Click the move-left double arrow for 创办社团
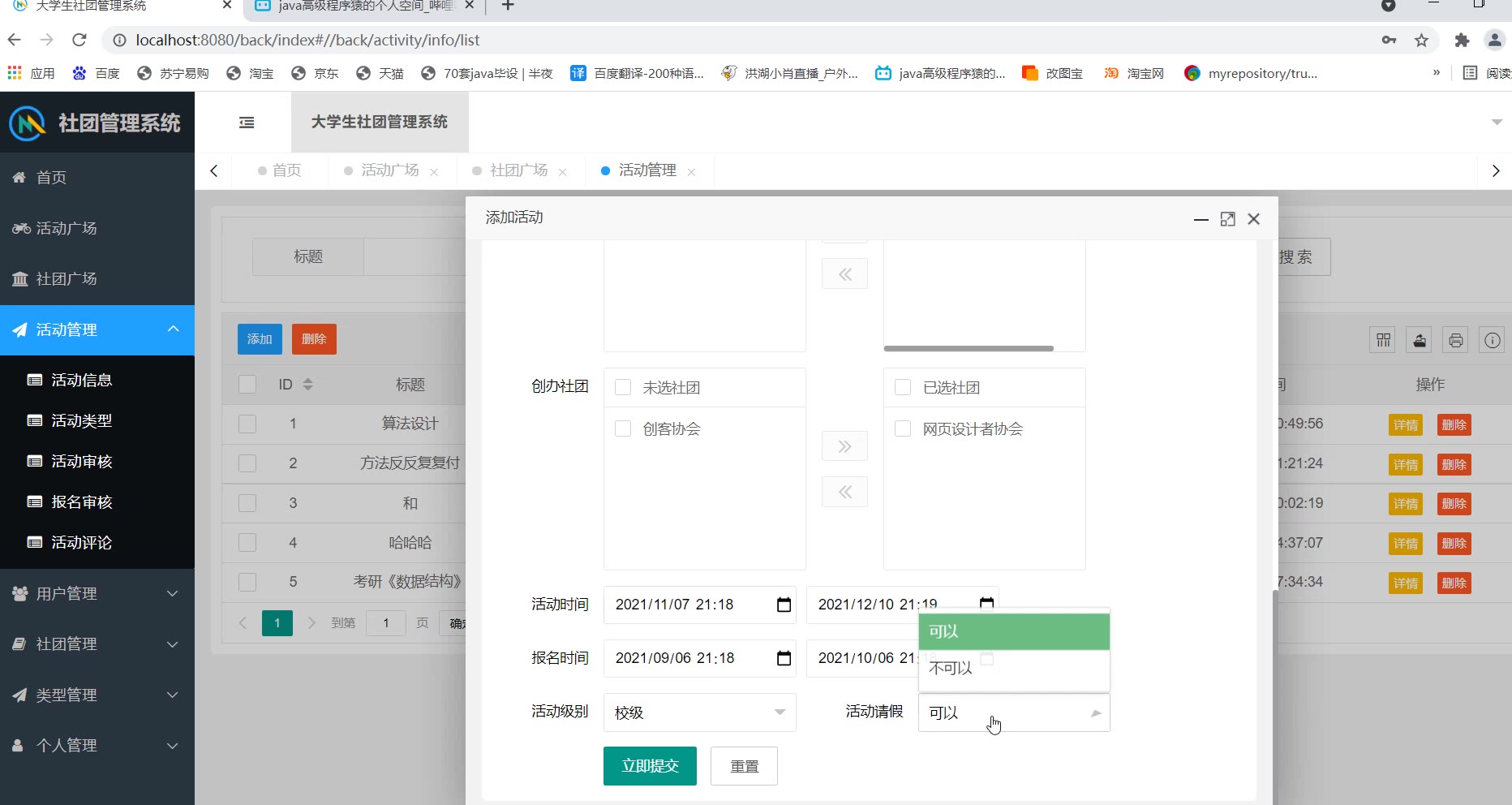The height and width of the screenshot is (805, 1512). coord(844,492)
